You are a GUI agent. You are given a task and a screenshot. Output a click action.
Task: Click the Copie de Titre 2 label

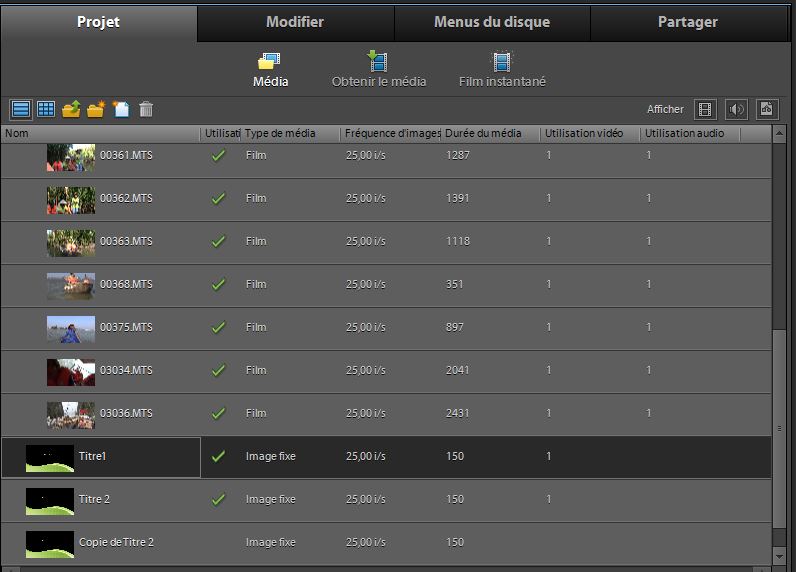point(116,542)
